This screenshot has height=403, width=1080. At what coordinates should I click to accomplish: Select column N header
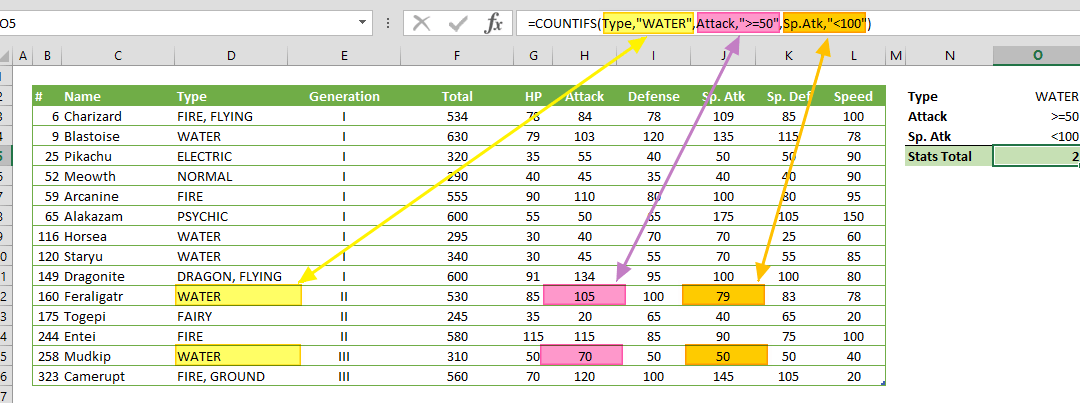click(950, 56)
